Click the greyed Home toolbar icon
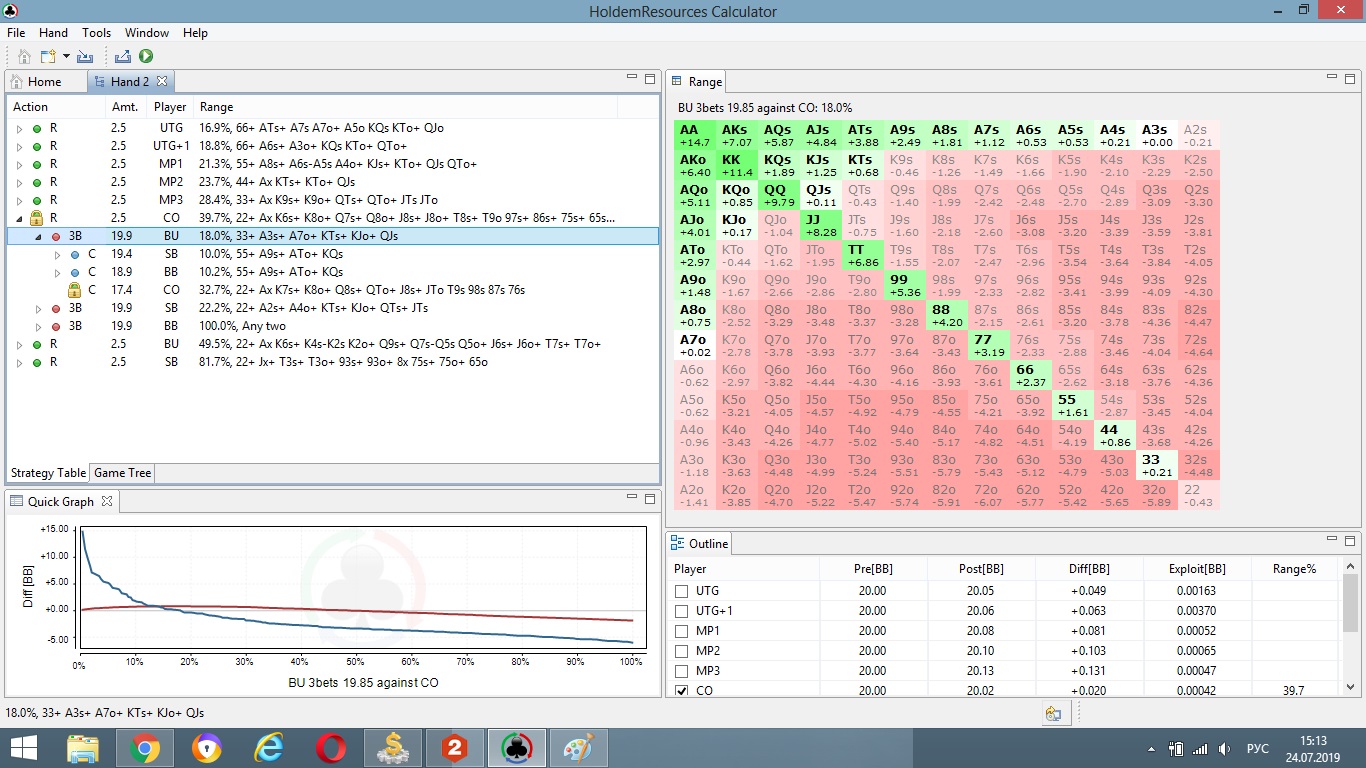The height and width of the screenshot is (768, 1366). 24,57
